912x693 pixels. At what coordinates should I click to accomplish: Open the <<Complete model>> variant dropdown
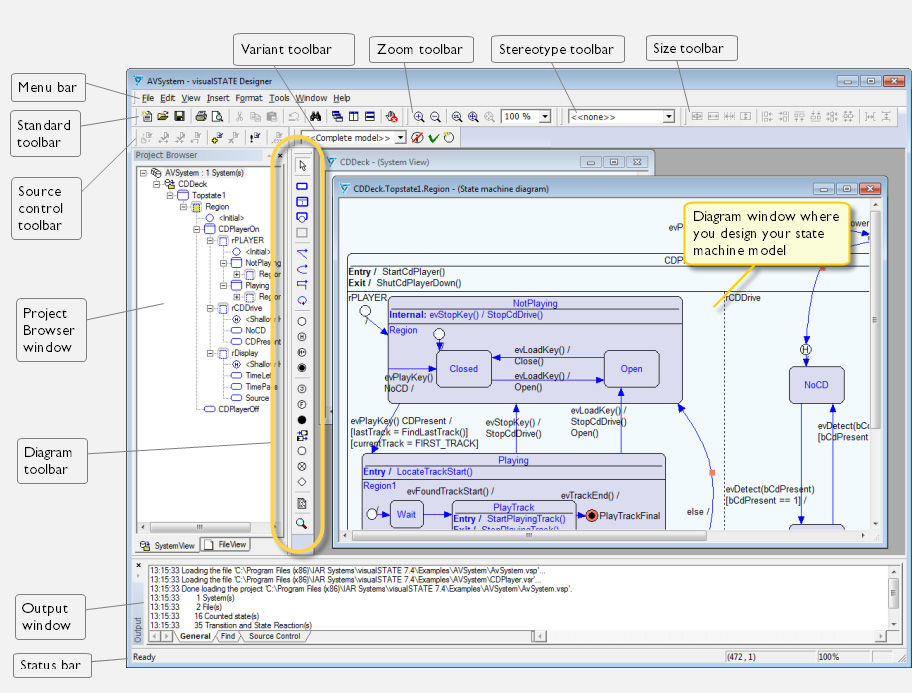(401, 138)
